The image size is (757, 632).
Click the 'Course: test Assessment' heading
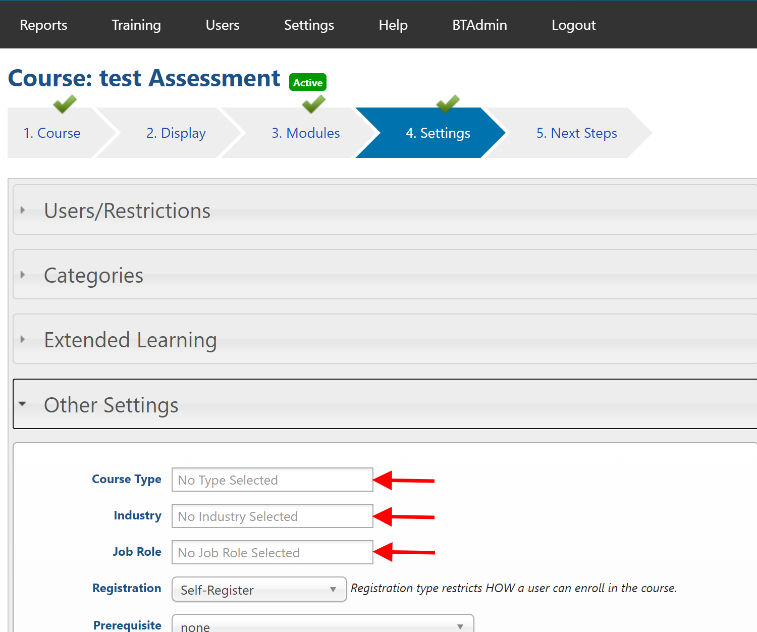(144, 78)
